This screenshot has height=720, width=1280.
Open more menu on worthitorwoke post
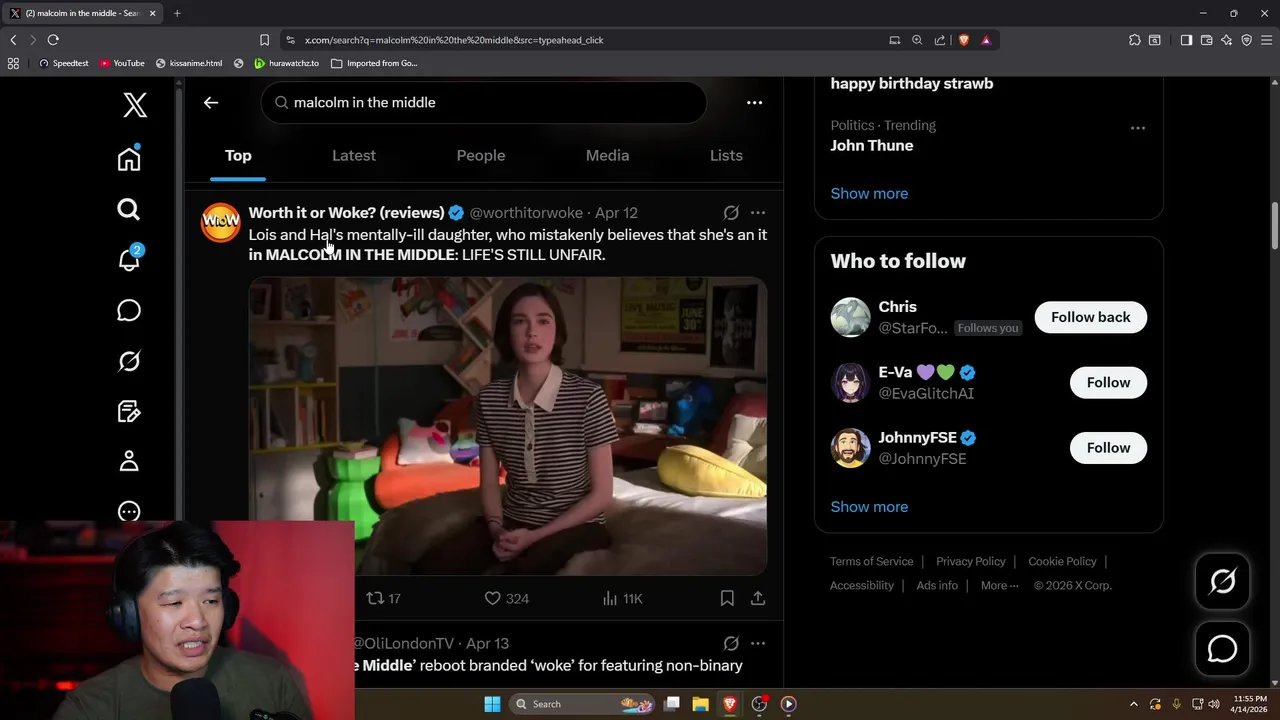coord(758,213)
